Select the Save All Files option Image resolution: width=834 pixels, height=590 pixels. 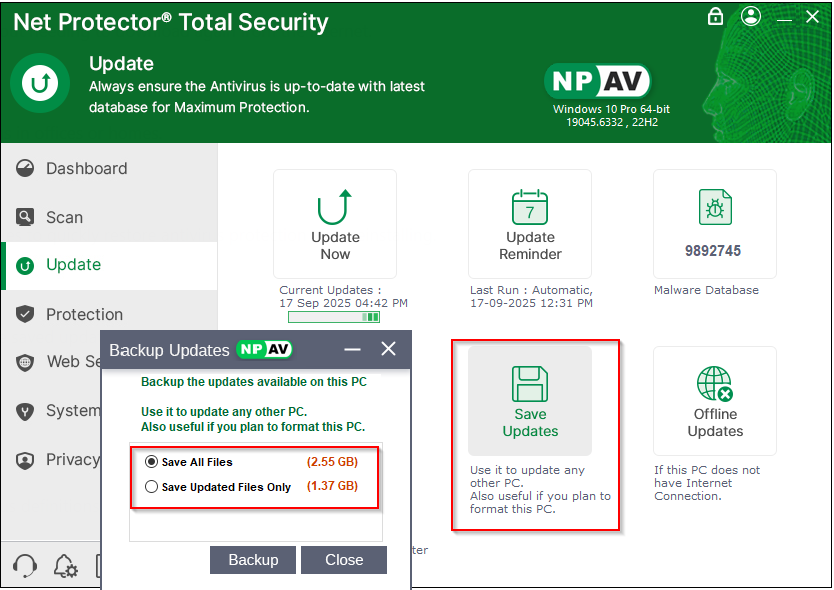click(152, 462)
